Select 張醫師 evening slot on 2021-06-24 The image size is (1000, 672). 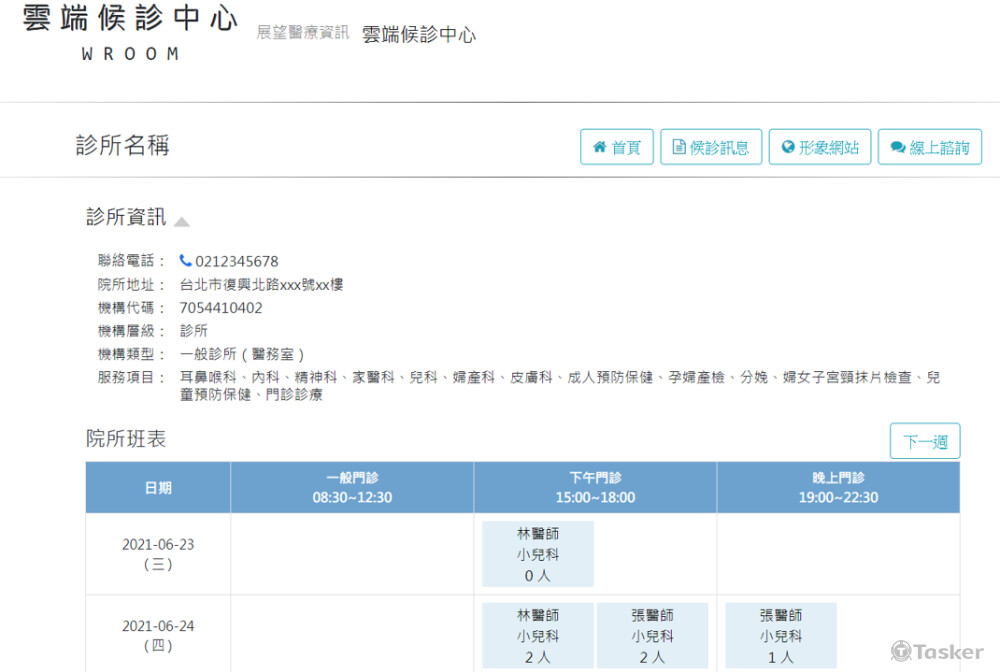pyautogui.click(x=780, y=634)
